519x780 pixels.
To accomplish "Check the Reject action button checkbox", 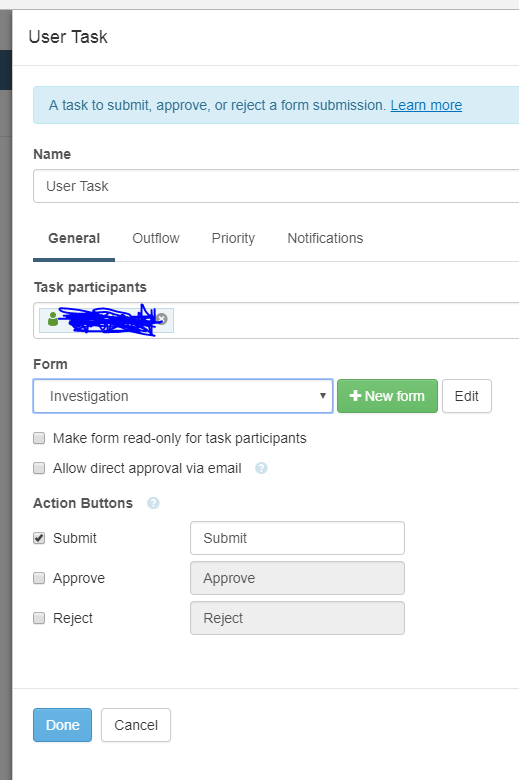I will [39, 618].
